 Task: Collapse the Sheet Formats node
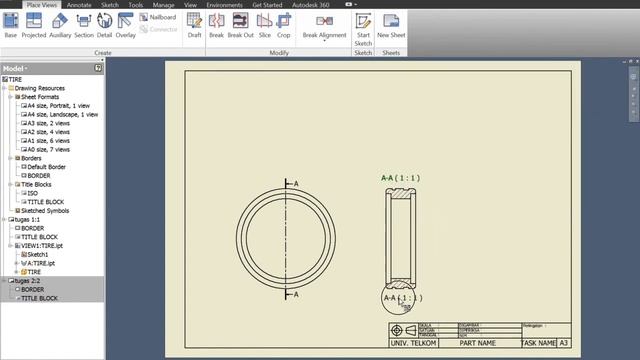pyautogui.click(x=11, y=97)
